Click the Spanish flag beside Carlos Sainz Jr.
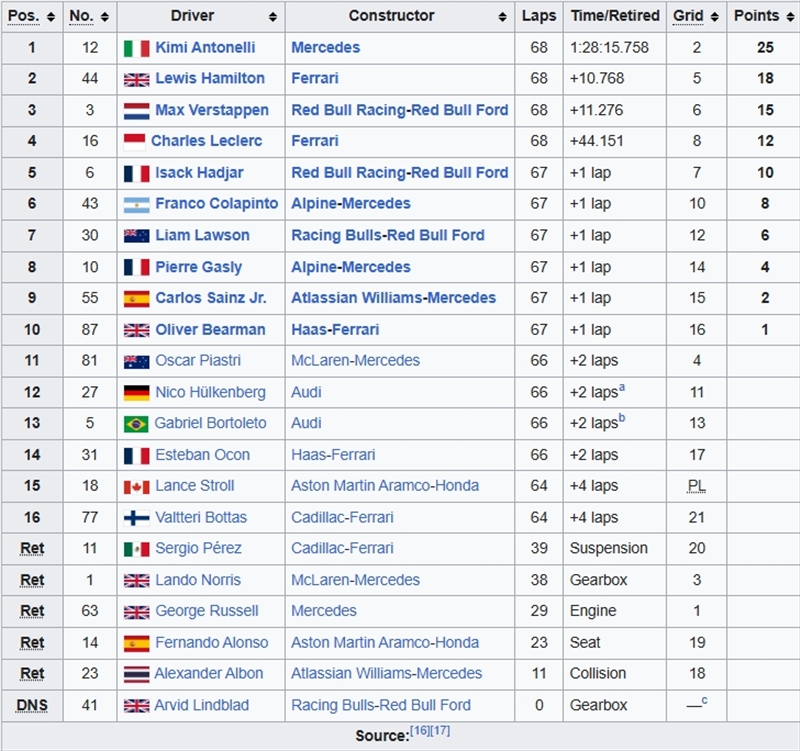The height and width of the screenshot is (751, 800). tap(137, 298)
